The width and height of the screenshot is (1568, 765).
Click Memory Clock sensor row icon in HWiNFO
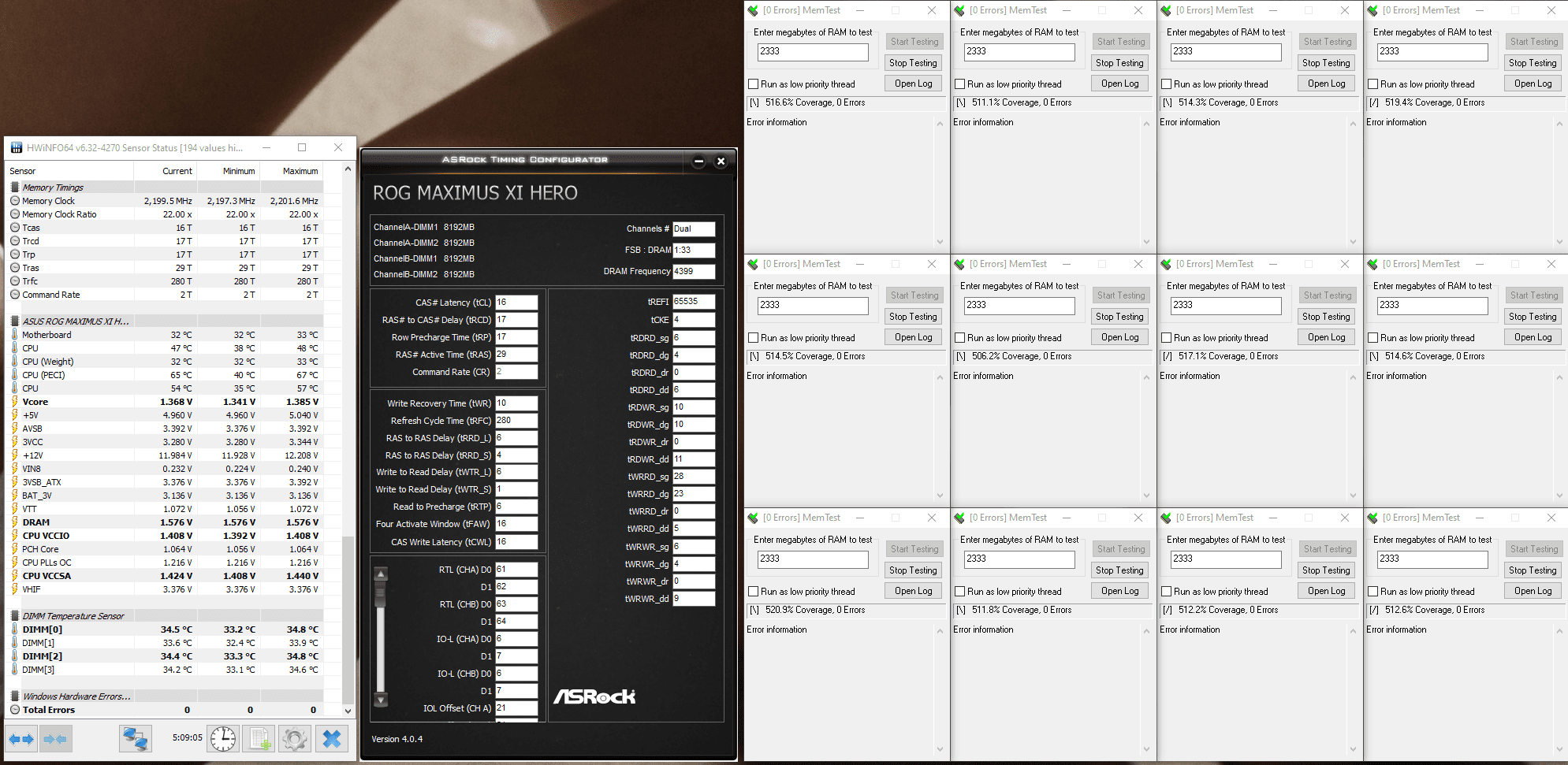click(15, 201)
